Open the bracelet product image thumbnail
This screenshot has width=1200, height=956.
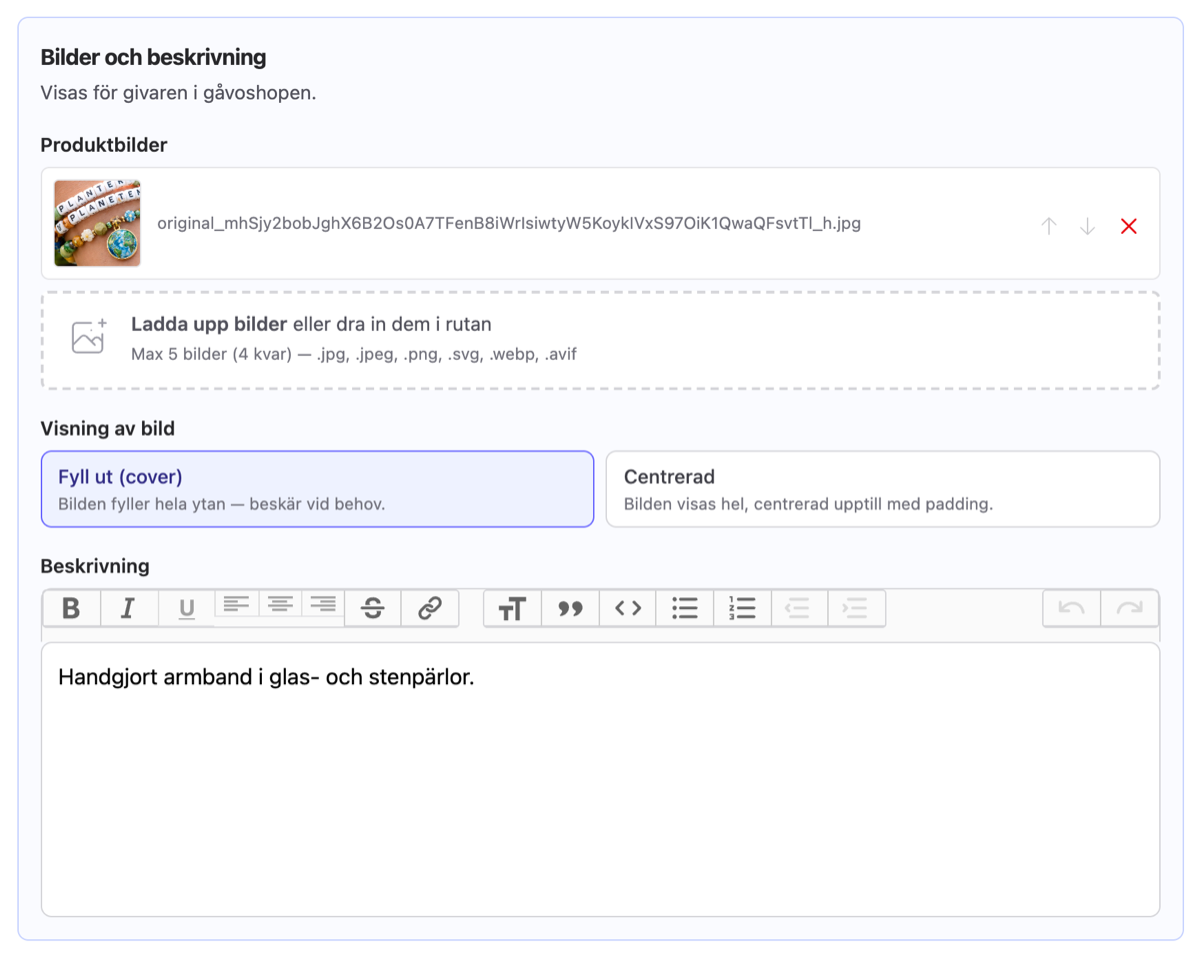coord(97,223)
